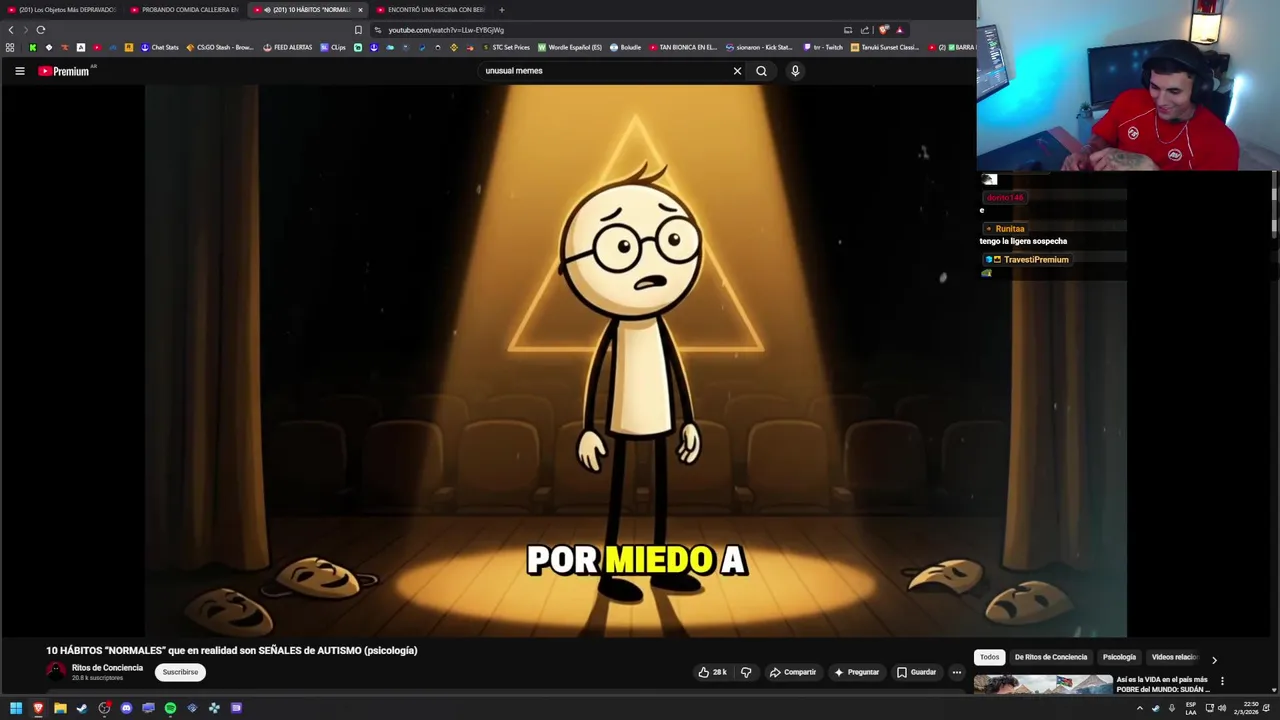Screen dimensions: 1280x720
Task: Open Ritos de Conciencia channel name link
Action: (x=107, y=668)
